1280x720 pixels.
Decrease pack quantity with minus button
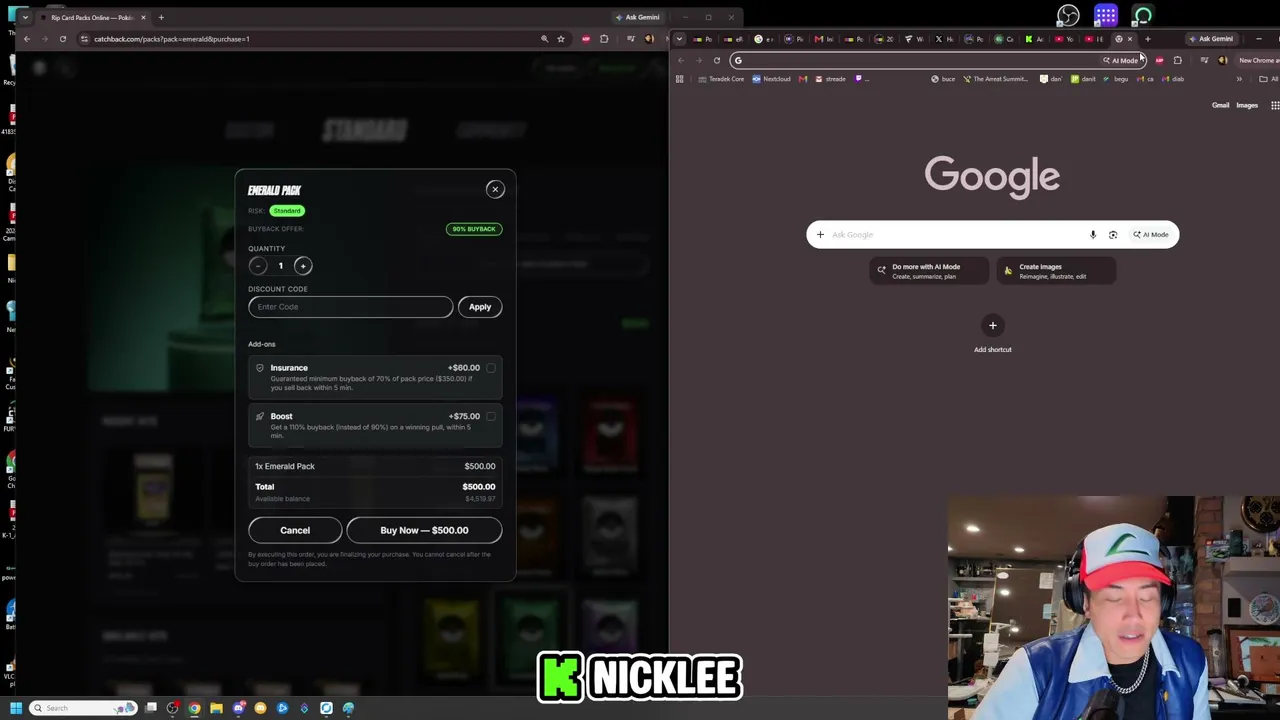[x=257, y=266]
